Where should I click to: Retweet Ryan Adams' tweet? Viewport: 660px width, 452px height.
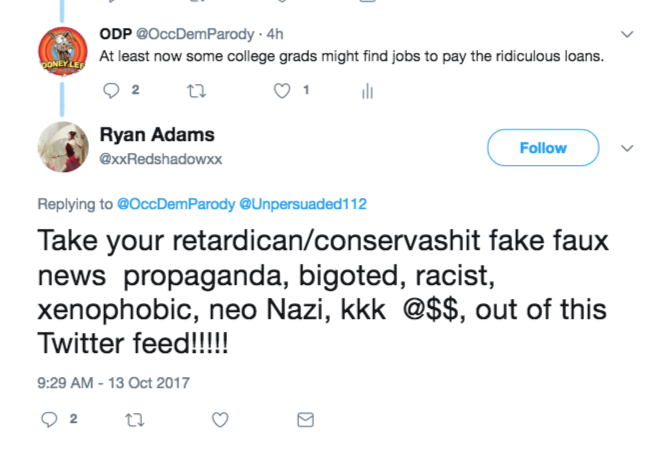point(135,420)
